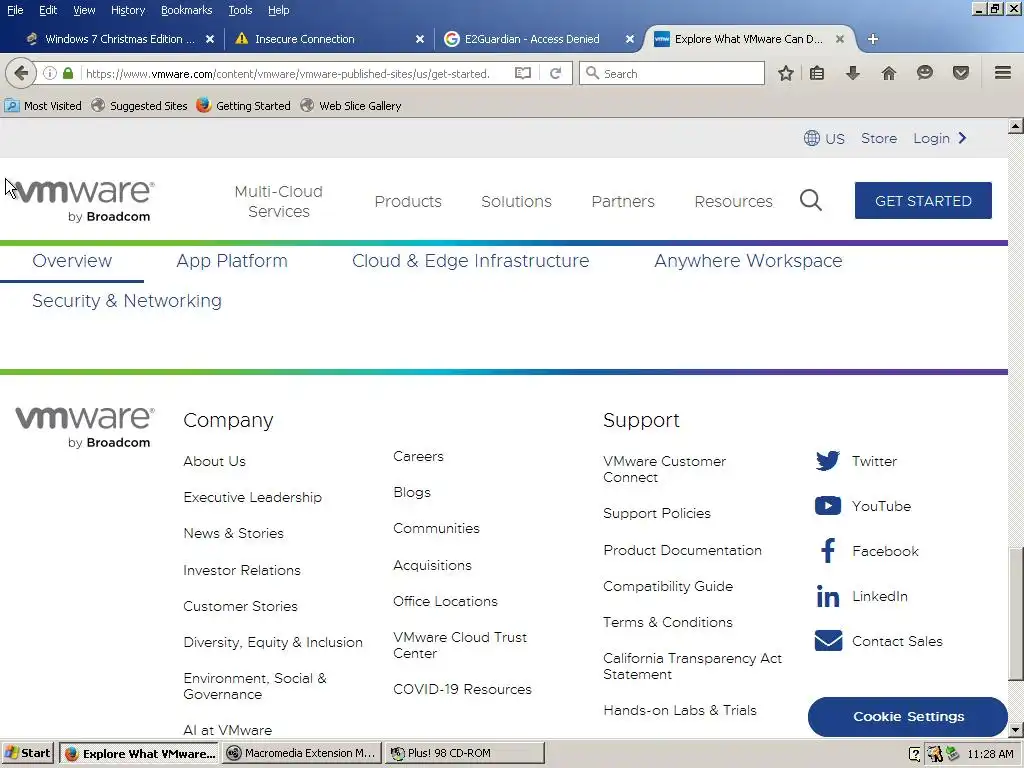Open Cookie Settings button

coord(908,716)
